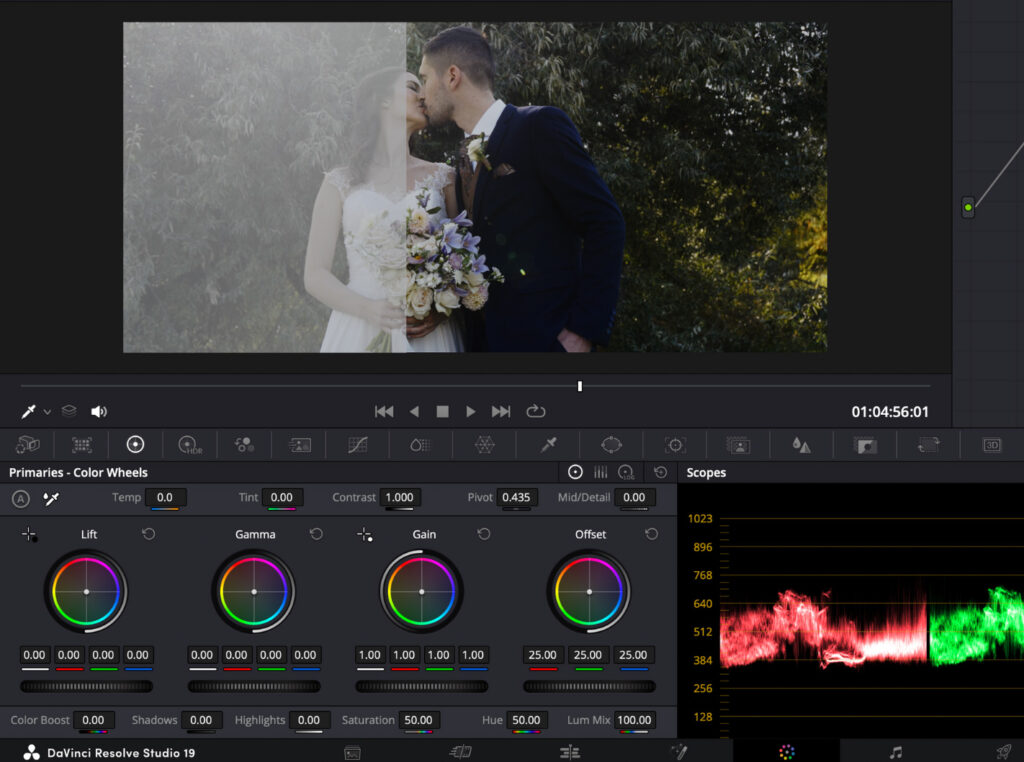This screenshot has height=762, width=1024.
Task: Open the Tracker palette icon
Action: pos(675,445)
